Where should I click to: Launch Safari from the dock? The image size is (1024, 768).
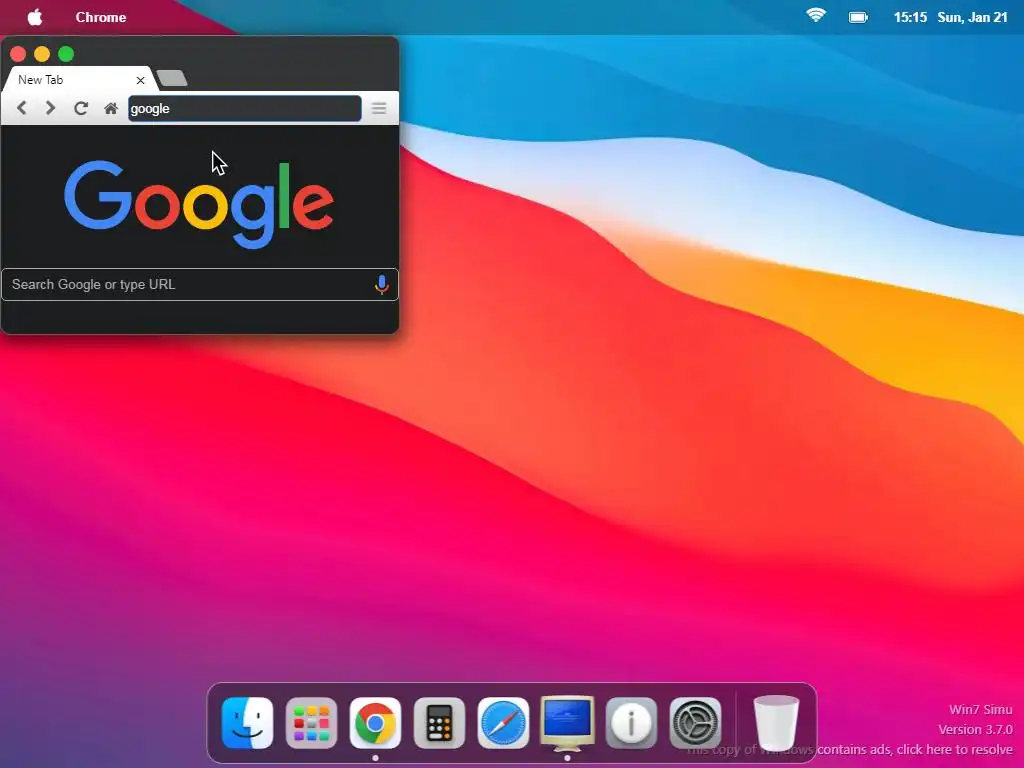coord(504,723)
